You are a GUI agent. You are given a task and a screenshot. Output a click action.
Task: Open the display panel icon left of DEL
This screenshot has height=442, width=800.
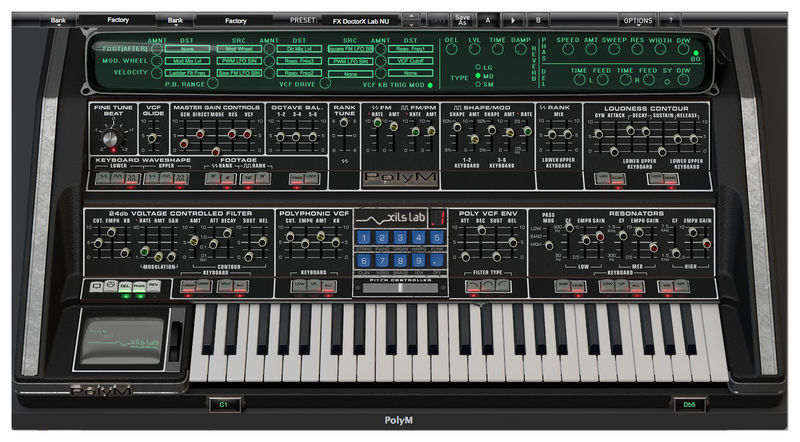(96, 286)
